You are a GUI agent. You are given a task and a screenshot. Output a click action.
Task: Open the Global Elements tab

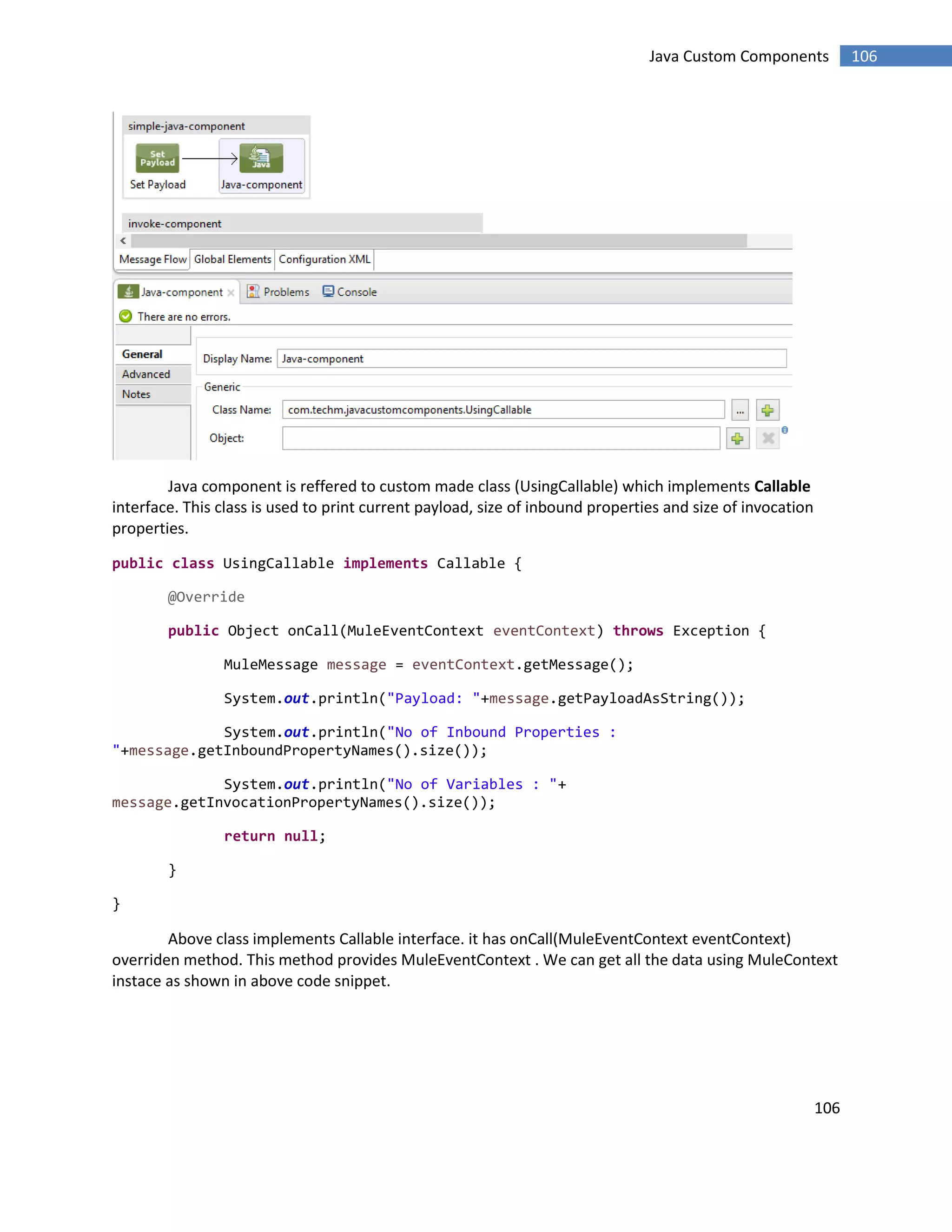tap(232, 259)
